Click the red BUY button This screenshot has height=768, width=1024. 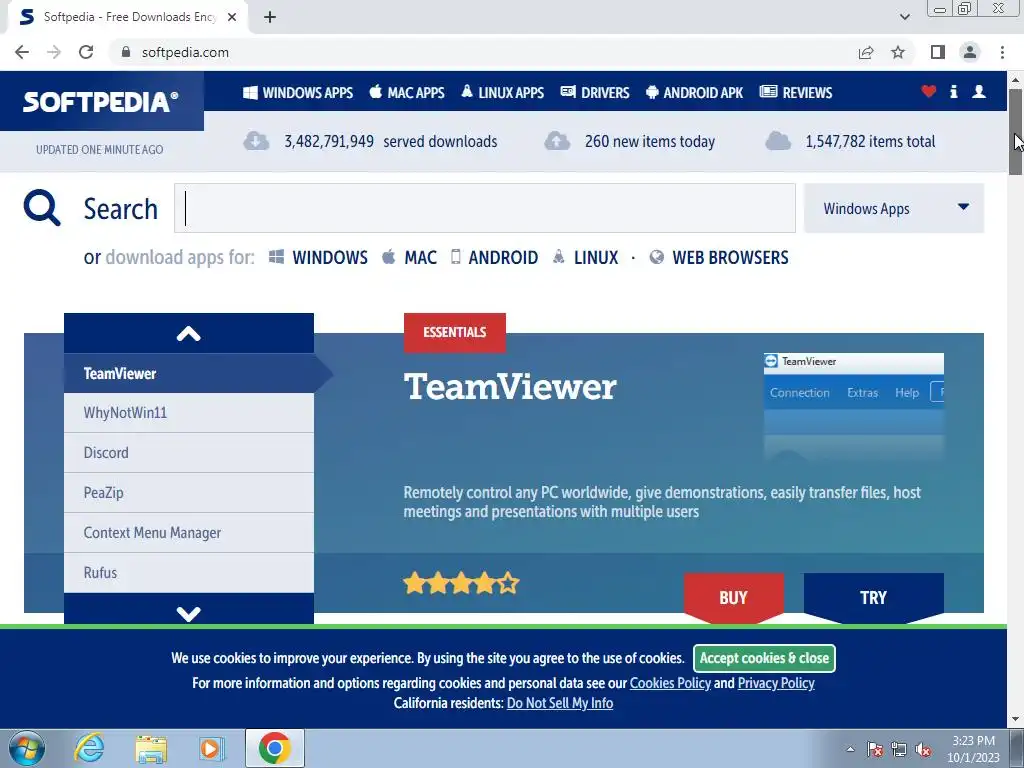point(733,598)
